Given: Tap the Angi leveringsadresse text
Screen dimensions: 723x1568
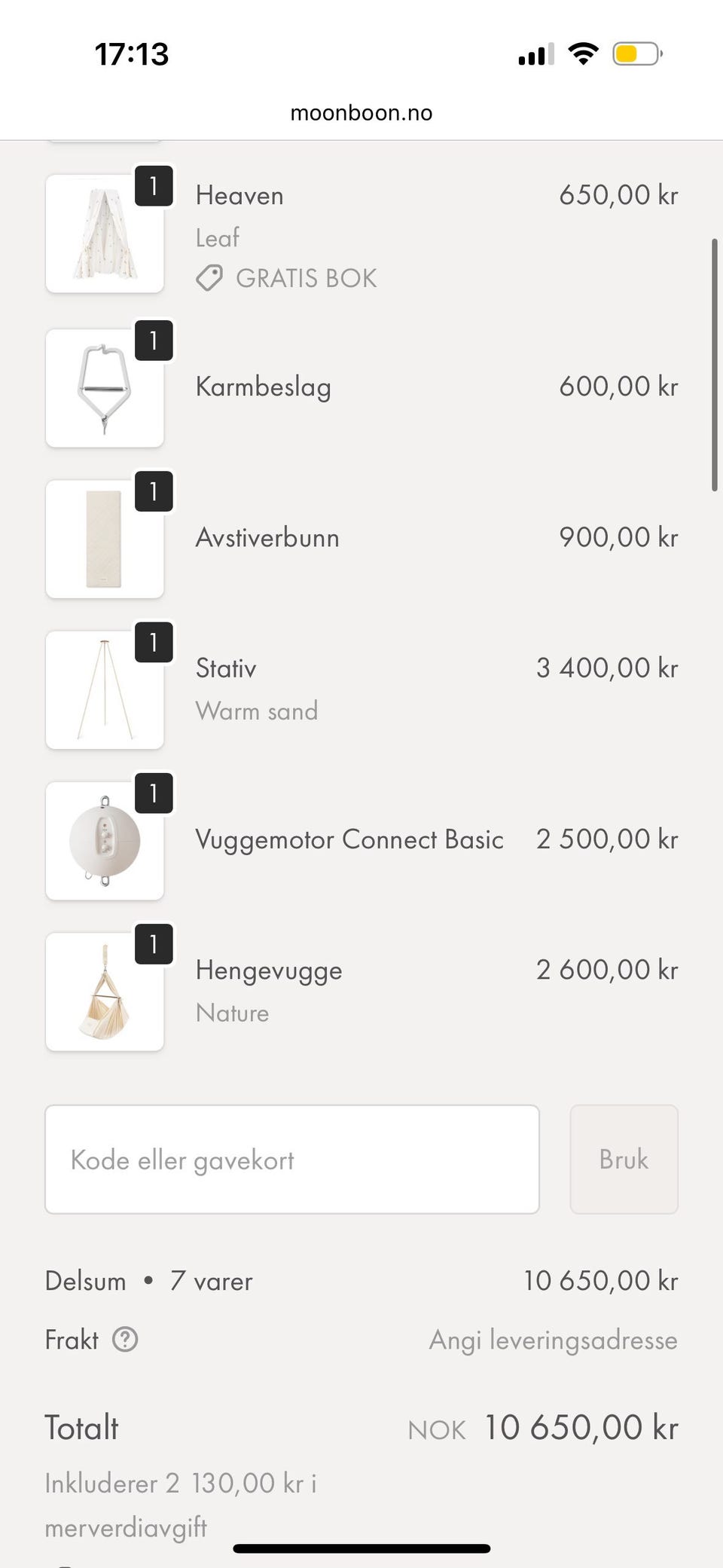Looking at the screenshot, I should click(x=553, y=1340).
